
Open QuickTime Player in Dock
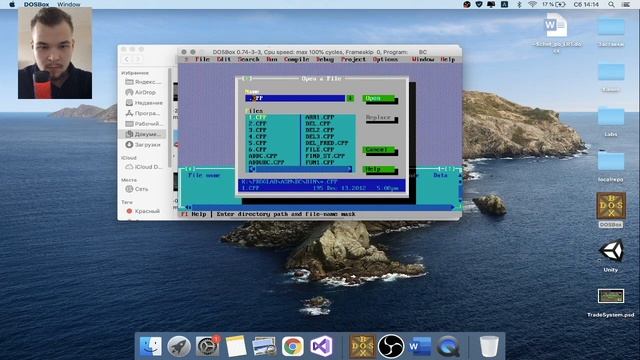click(x=448, y=347)
